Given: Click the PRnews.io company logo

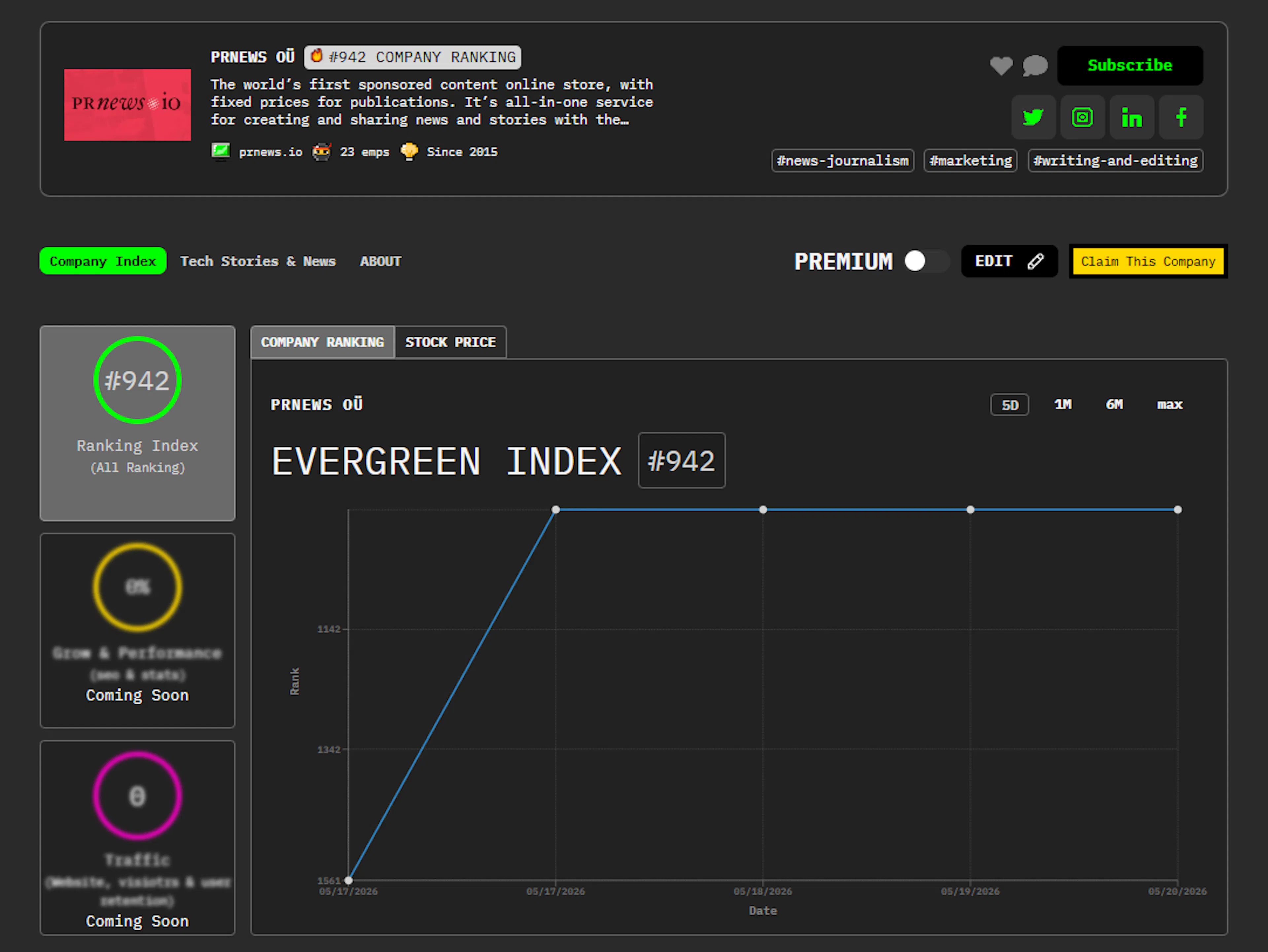Looking at the screenshot, I should [127, 105].
